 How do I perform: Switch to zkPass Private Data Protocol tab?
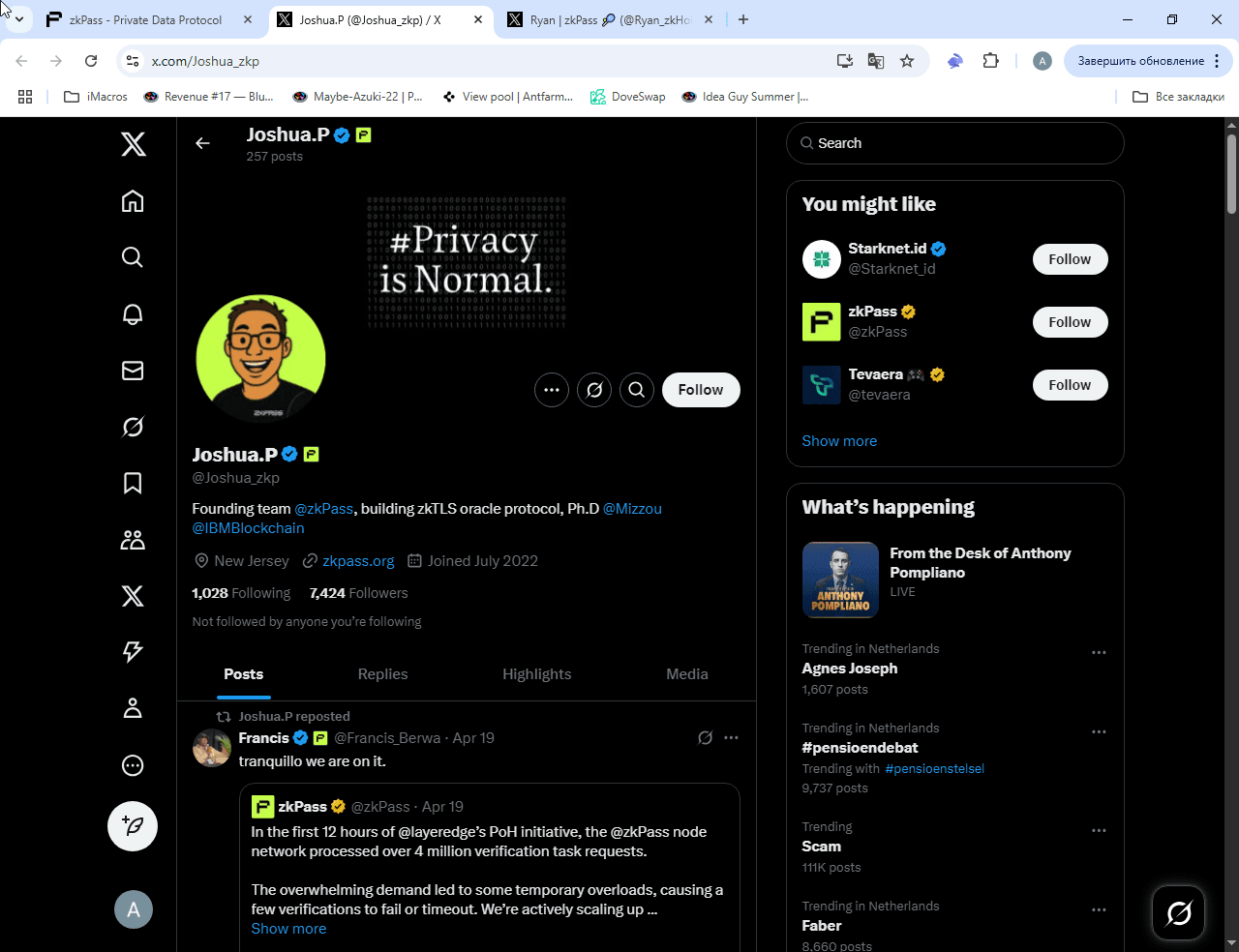145,19
